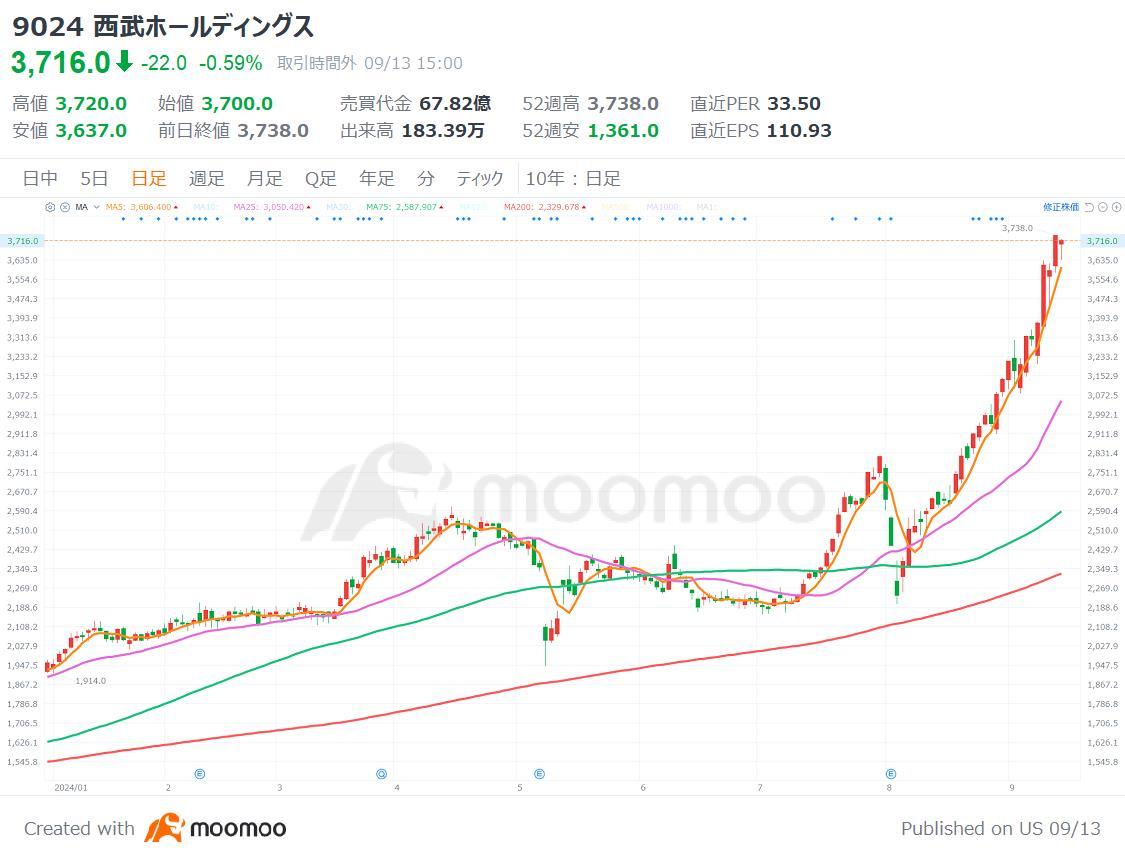The image size is (1125, 860).
Task: Switch to the 週足 weekly chart tab
Action: 206,178
